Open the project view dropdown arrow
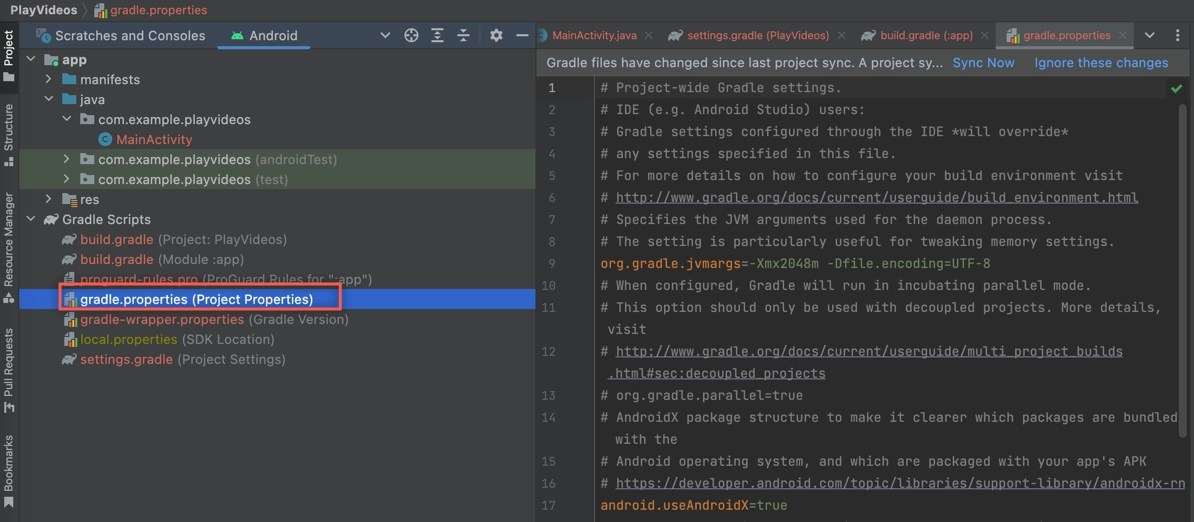 tap(385, 35)
